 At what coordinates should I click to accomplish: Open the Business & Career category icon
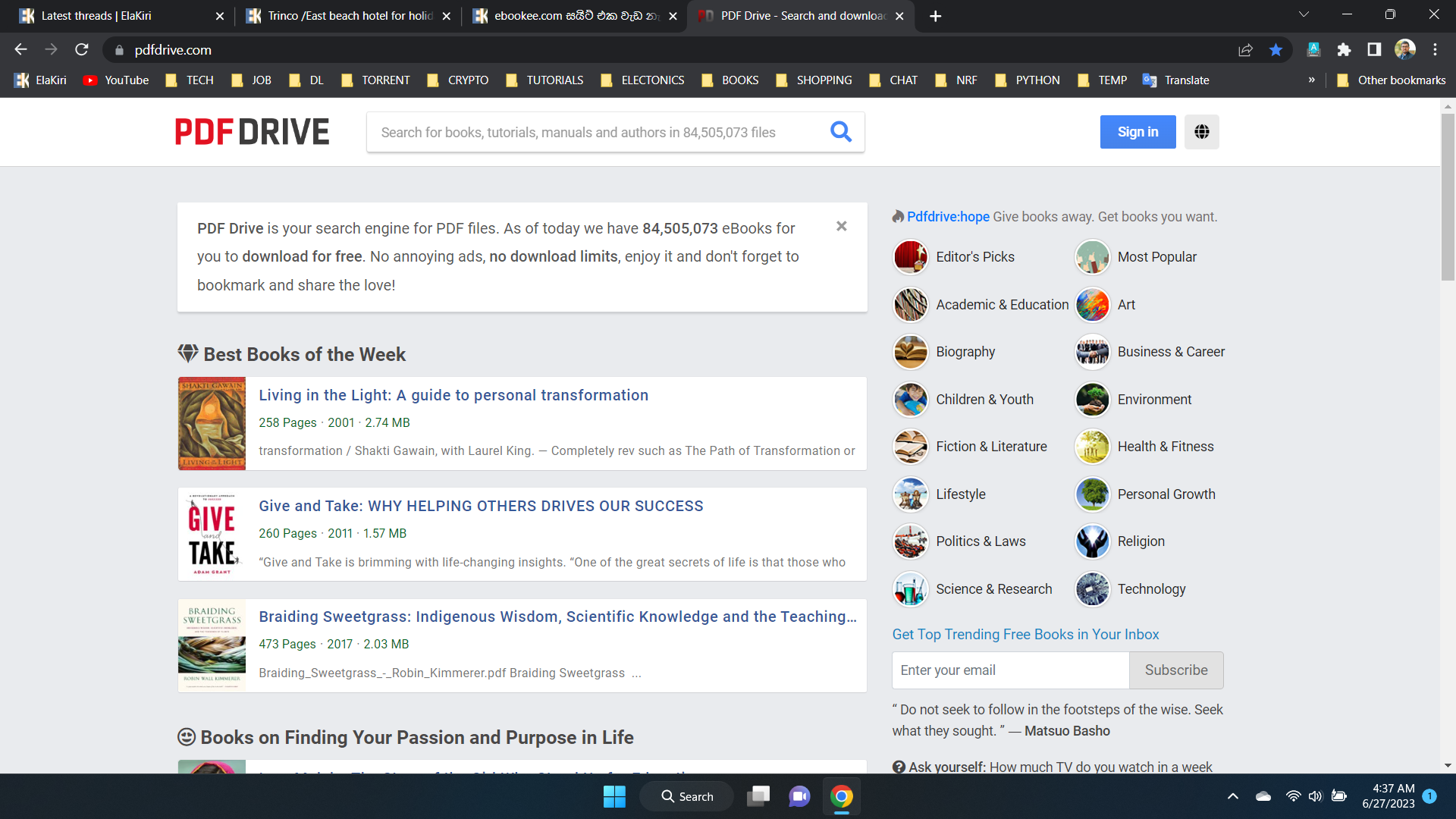click(1092, 352)
